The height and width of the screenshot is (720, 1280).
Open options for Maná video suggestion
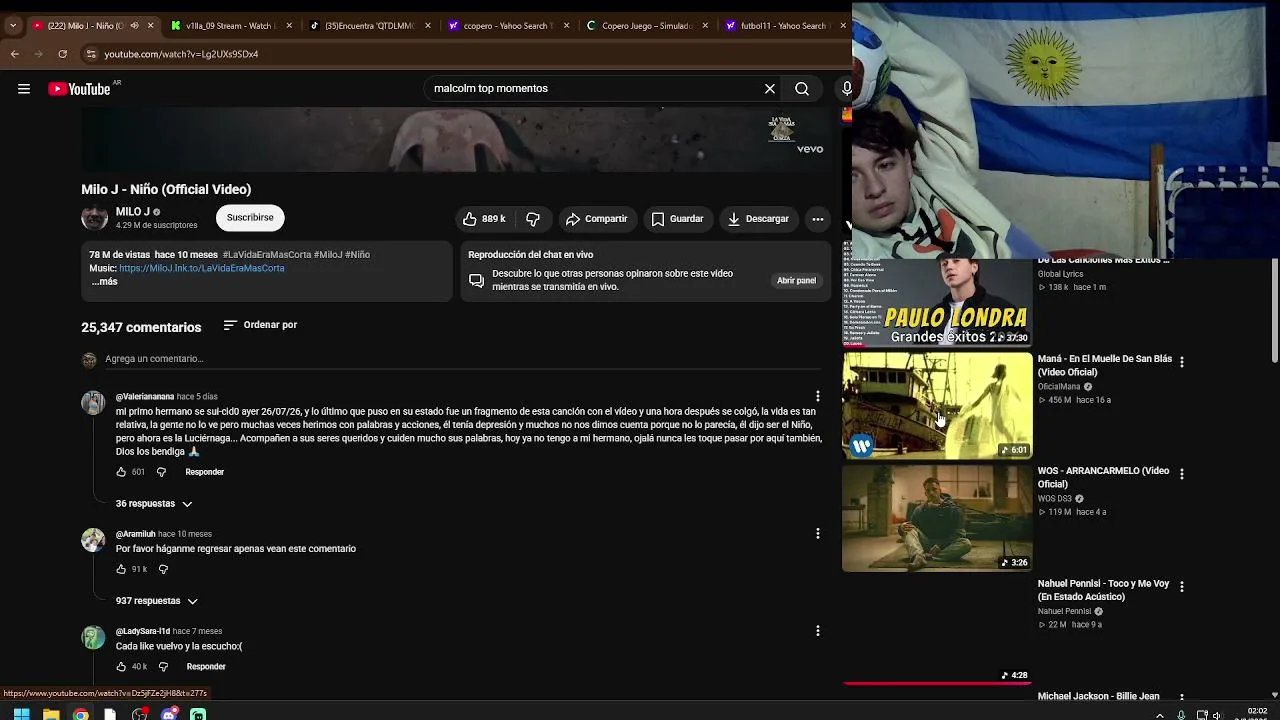coord(1182,362)
